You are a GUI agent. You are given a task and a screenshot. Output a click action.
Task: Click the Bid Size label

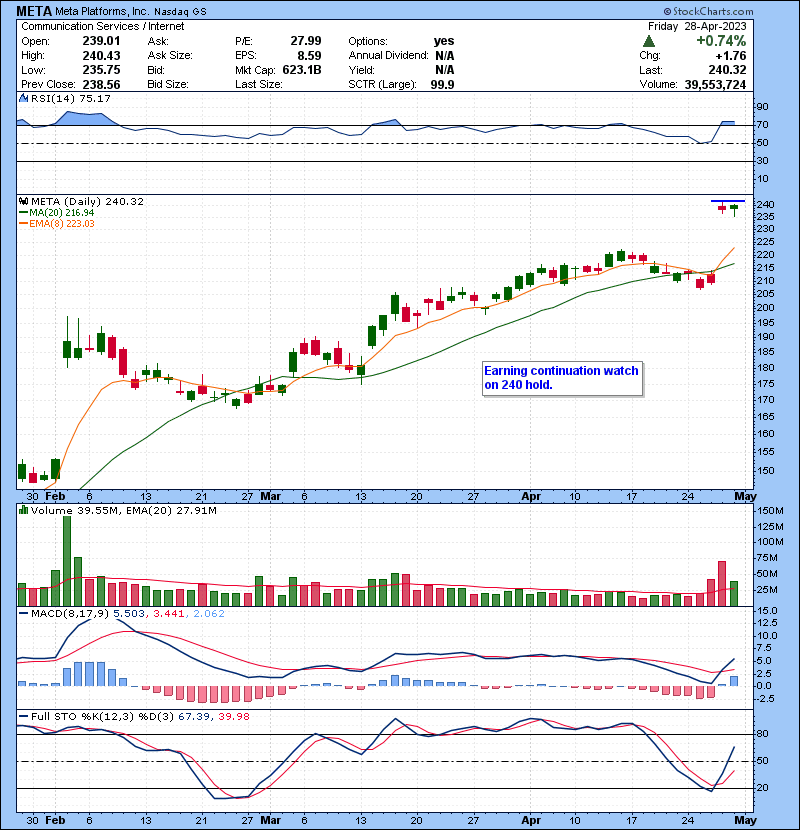point(168,85)
